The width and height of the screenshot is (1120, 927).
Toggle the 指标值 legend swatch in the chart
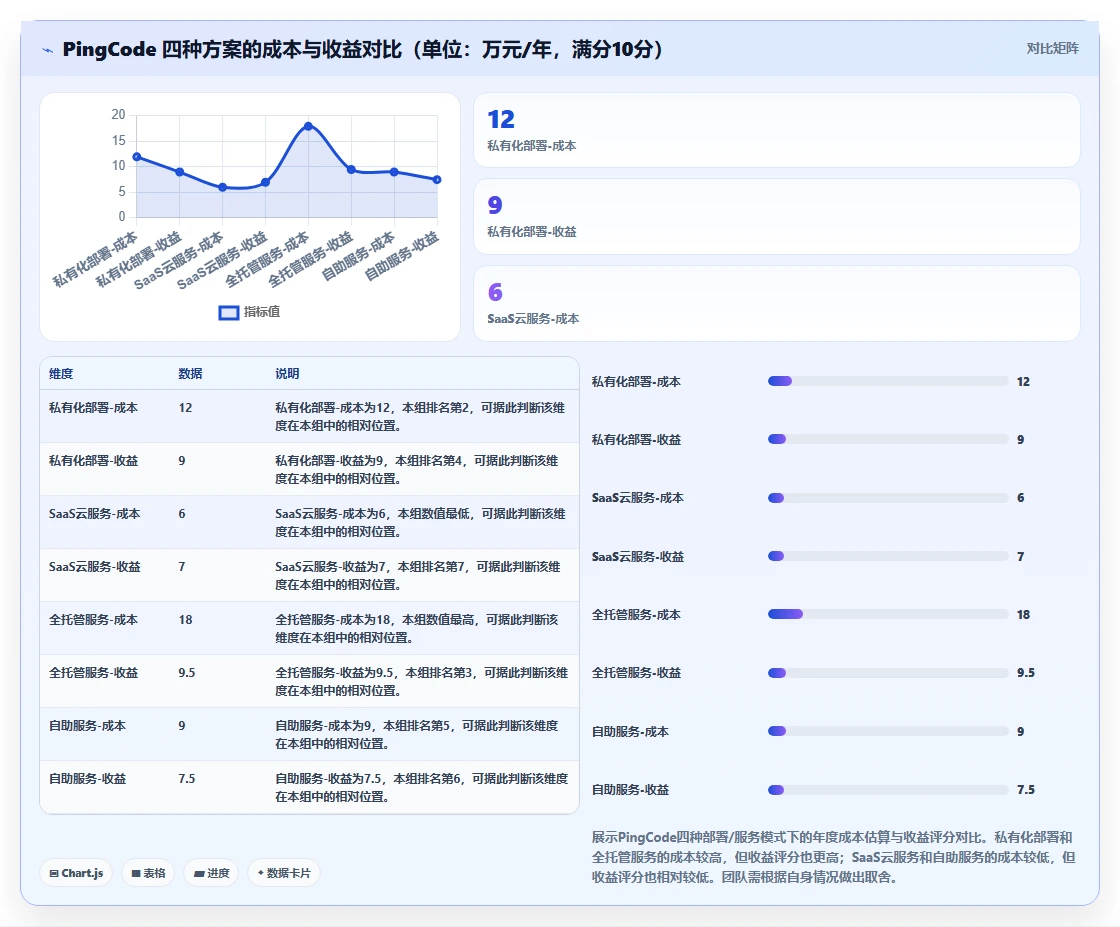tap(229, 313)
